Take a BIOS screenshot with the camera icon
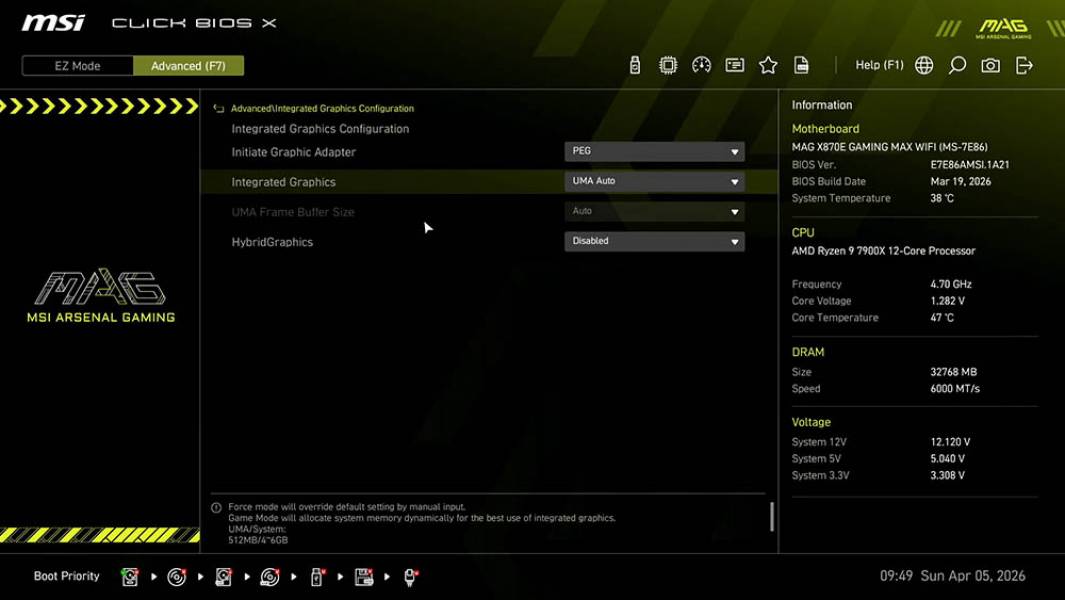Image resolution: width=1065 pixels, height=600 pixels. point(990,64)
